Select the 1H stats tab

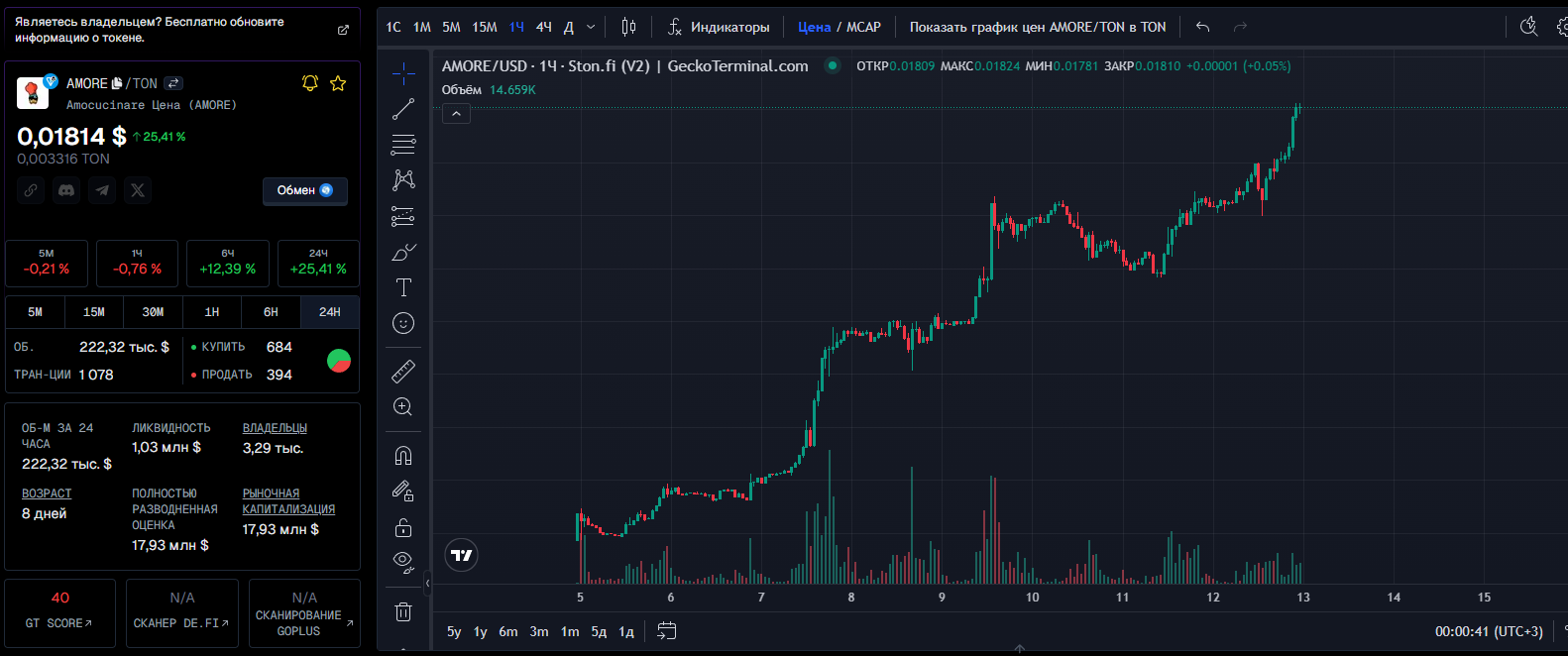[212, 312]
